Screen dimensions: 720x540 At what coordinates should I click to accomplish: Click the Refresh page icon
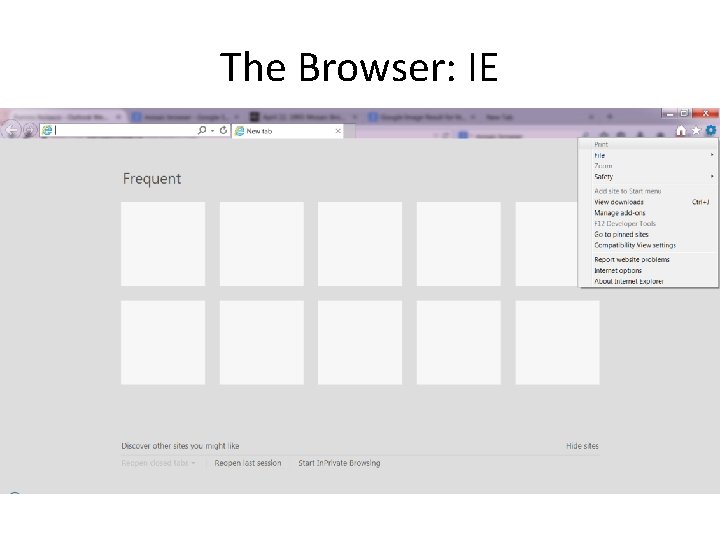click(x=223, y=130)
